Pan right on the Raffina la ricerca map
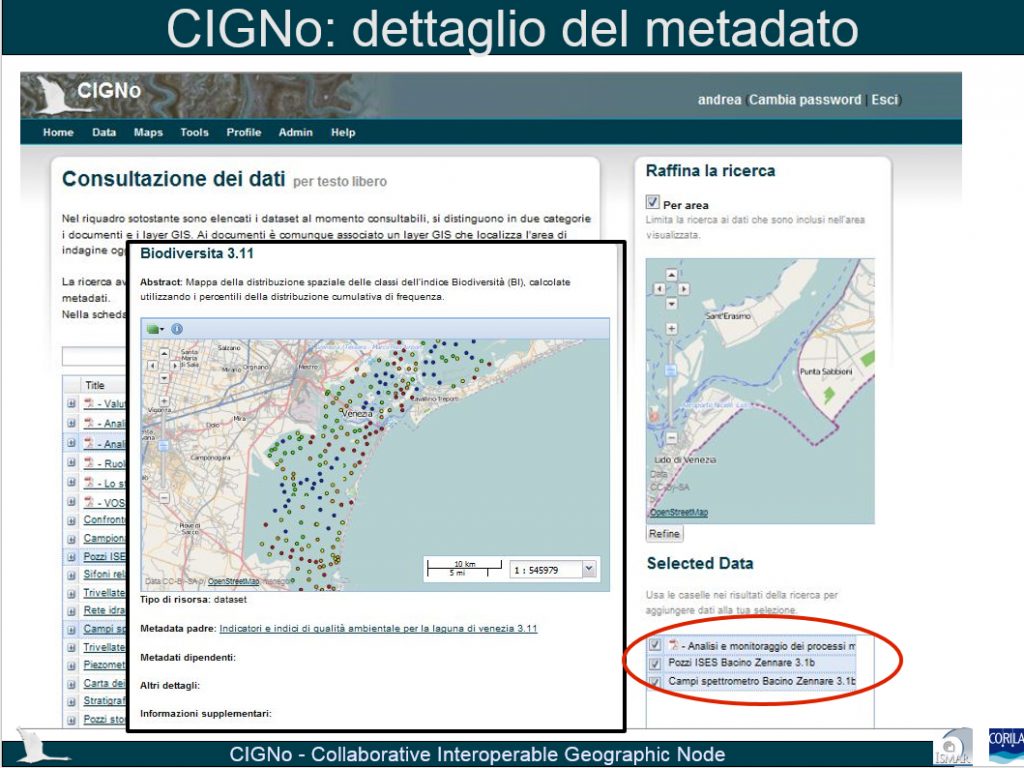Image resolution: width=1024 pixels, height=768 pixels. click(x=683, y=289)
